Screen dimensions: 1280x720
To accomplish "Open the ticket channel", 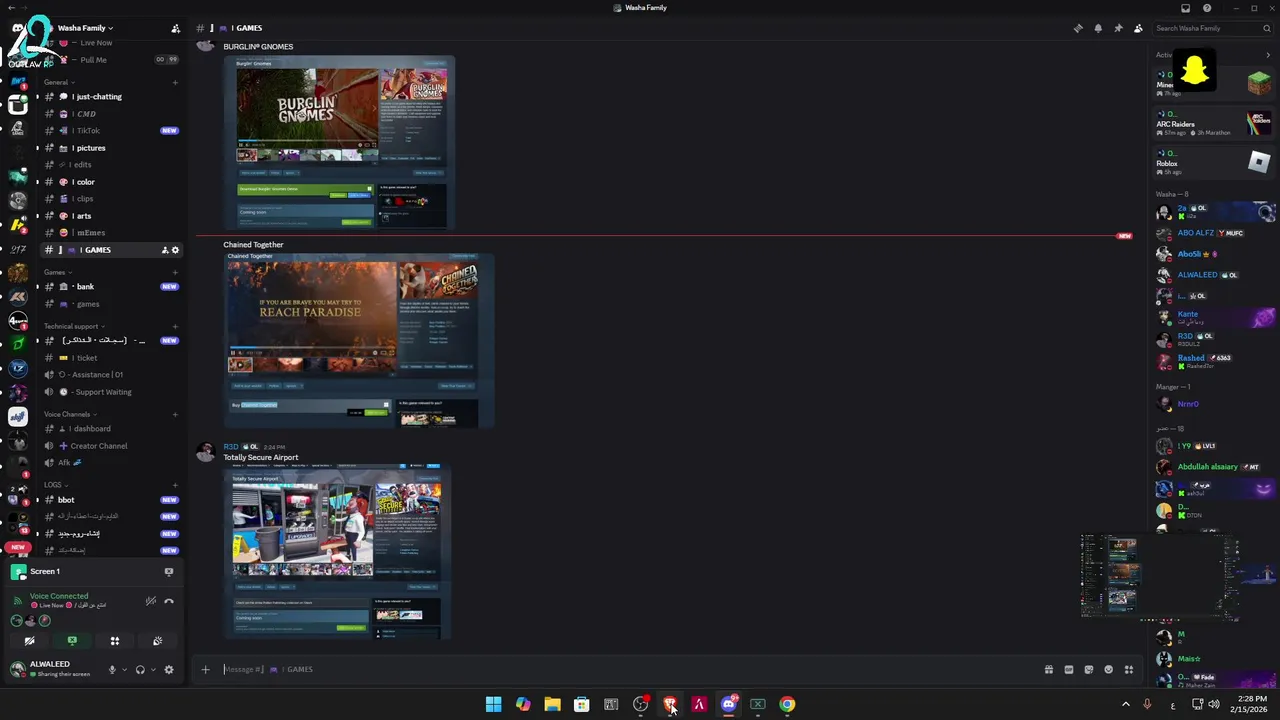I will point(110,358).
